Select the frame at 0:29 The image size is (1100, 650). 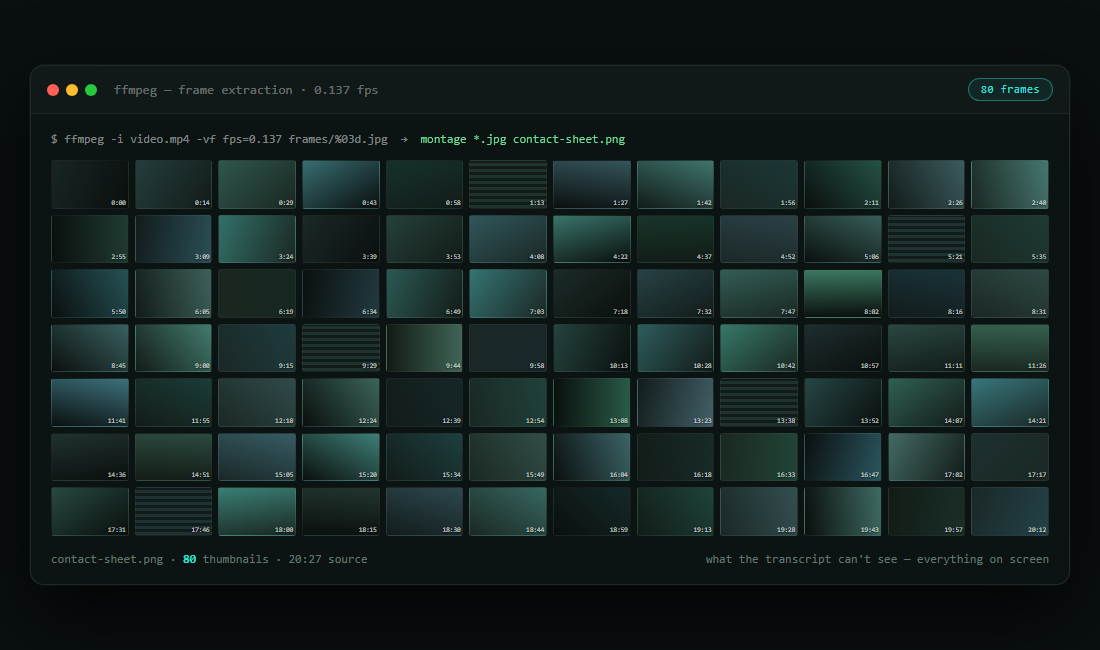point(257,184)
